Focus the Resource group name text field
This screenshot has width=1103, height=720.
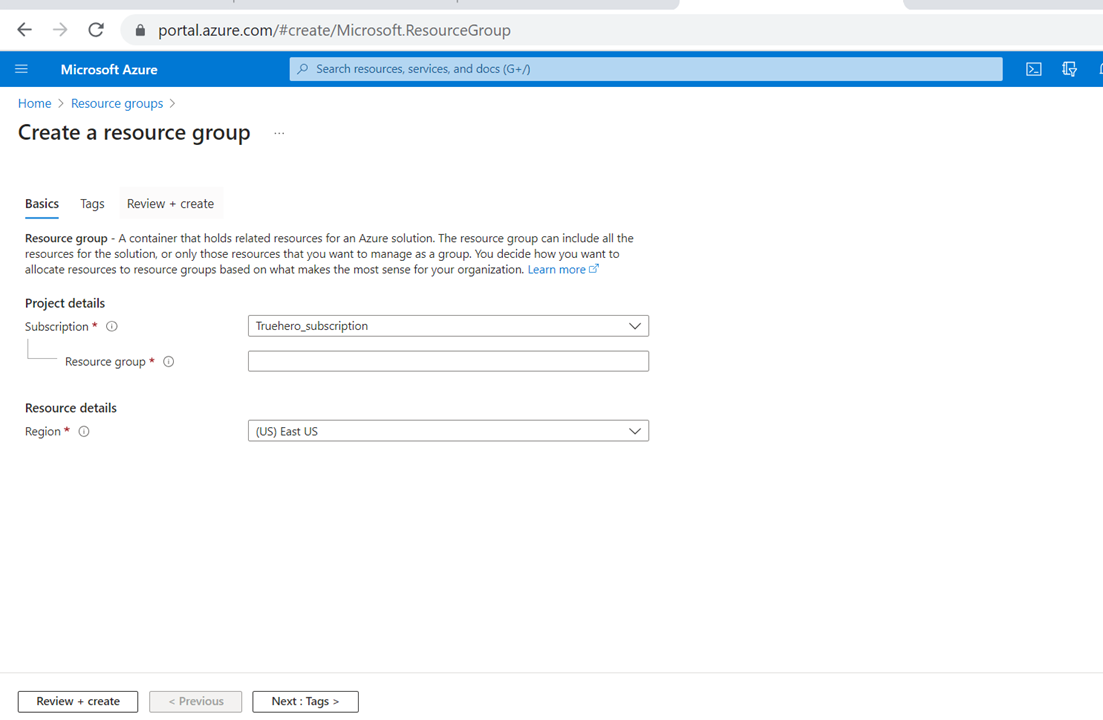(x=448, y=361)
